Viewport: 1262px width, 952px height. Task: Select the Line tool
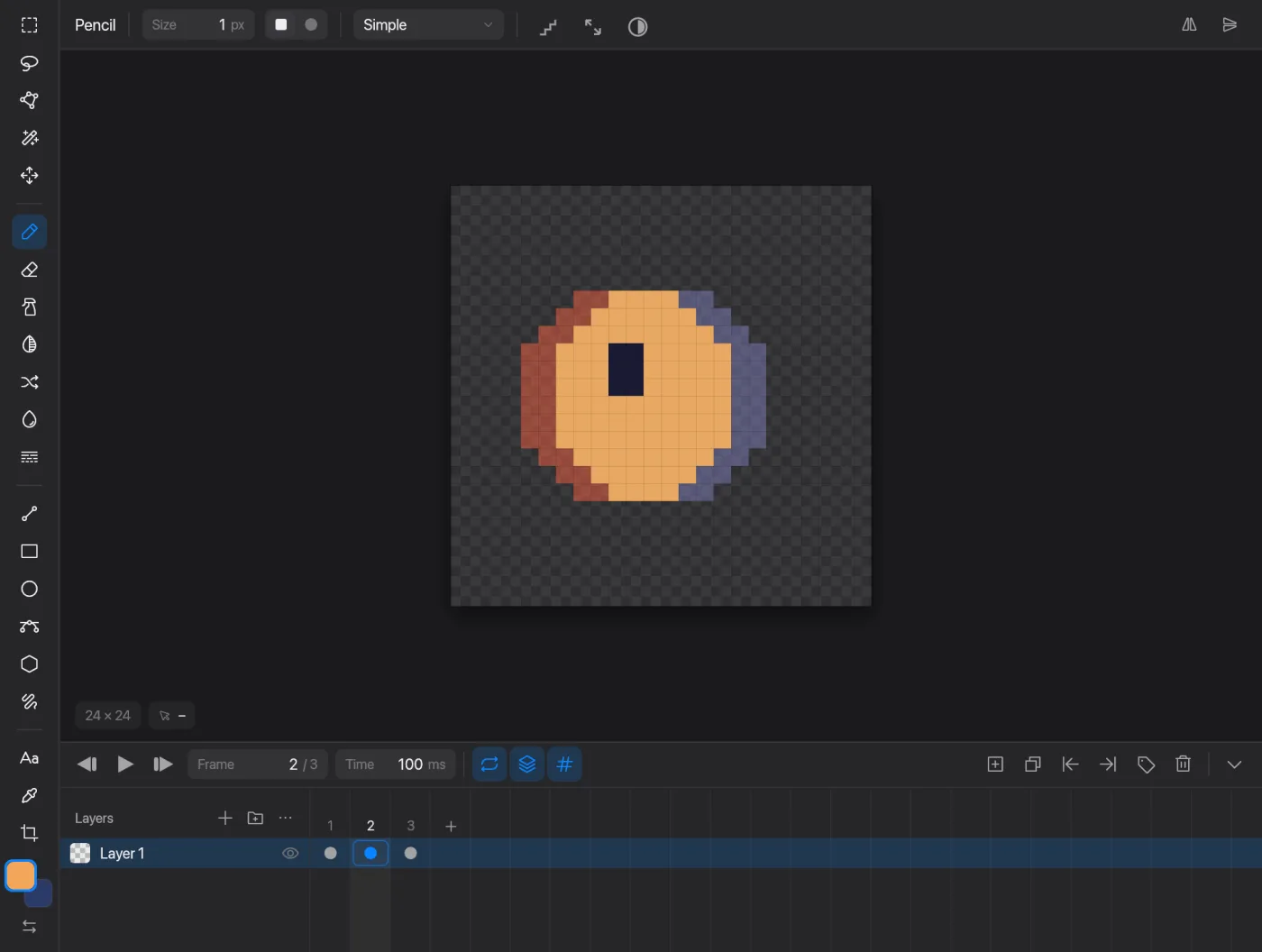click(x=30, y=514)
